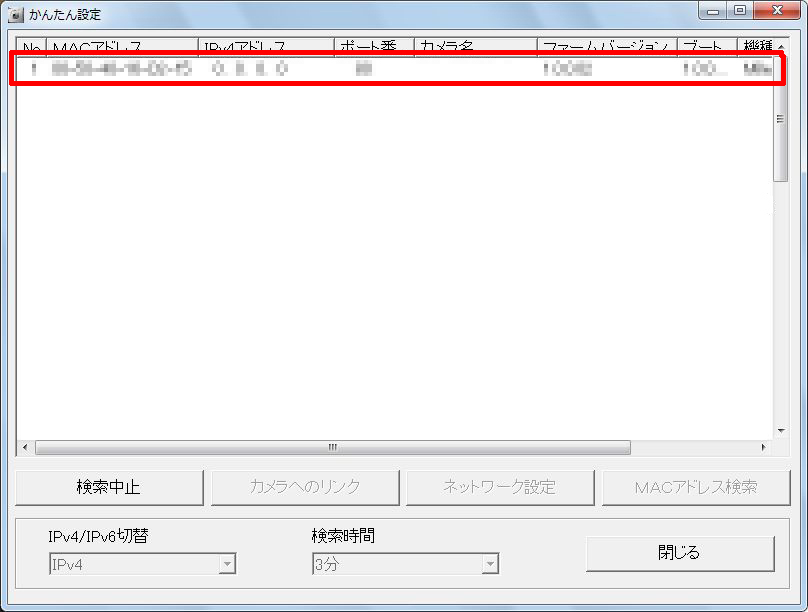808x612 pixels.
Task: Click the かんたん設定 title bar app icon
Action: coord(16,14)
